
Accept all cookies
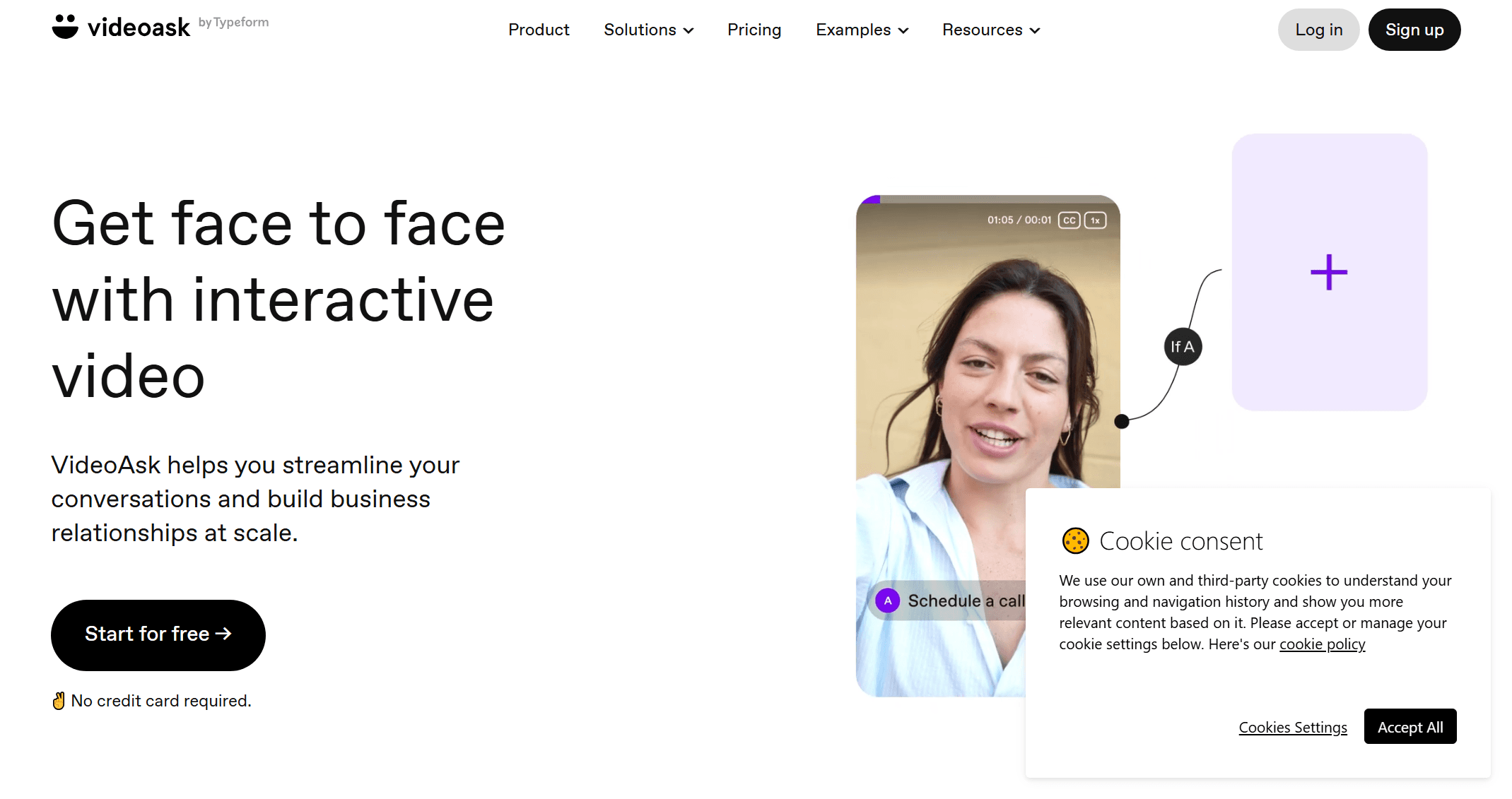[x=1410, y=726]
